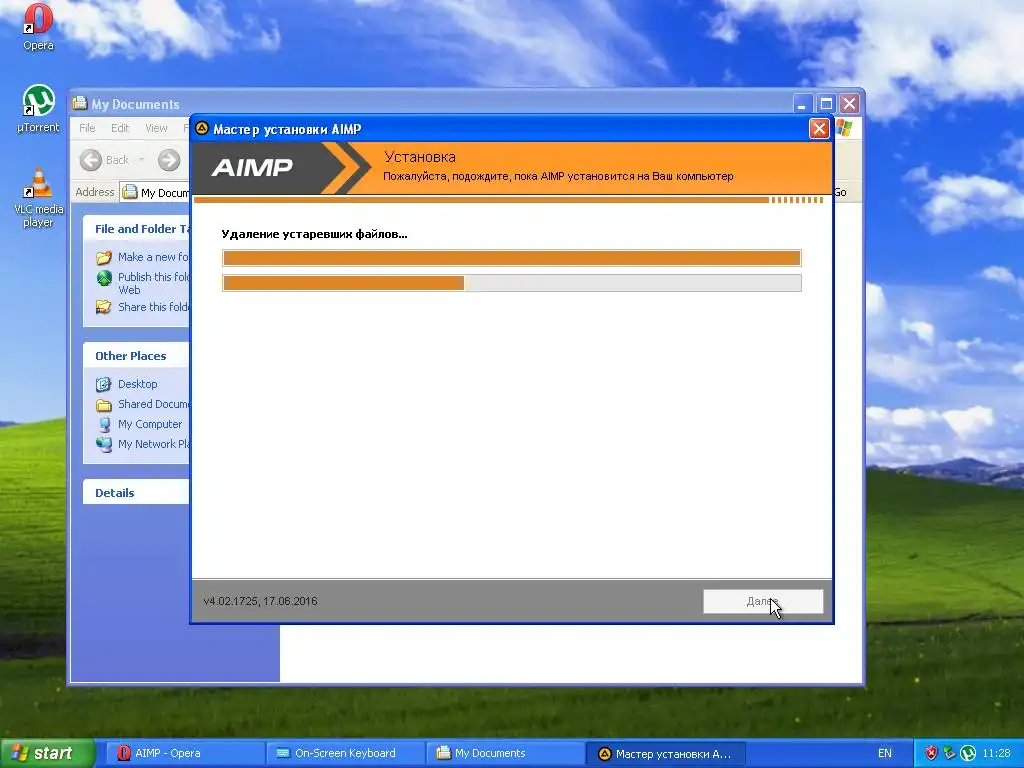Viewport: 1024px width, 768px height.
Task: Click the Go button in My Documents
Action: 840,192
